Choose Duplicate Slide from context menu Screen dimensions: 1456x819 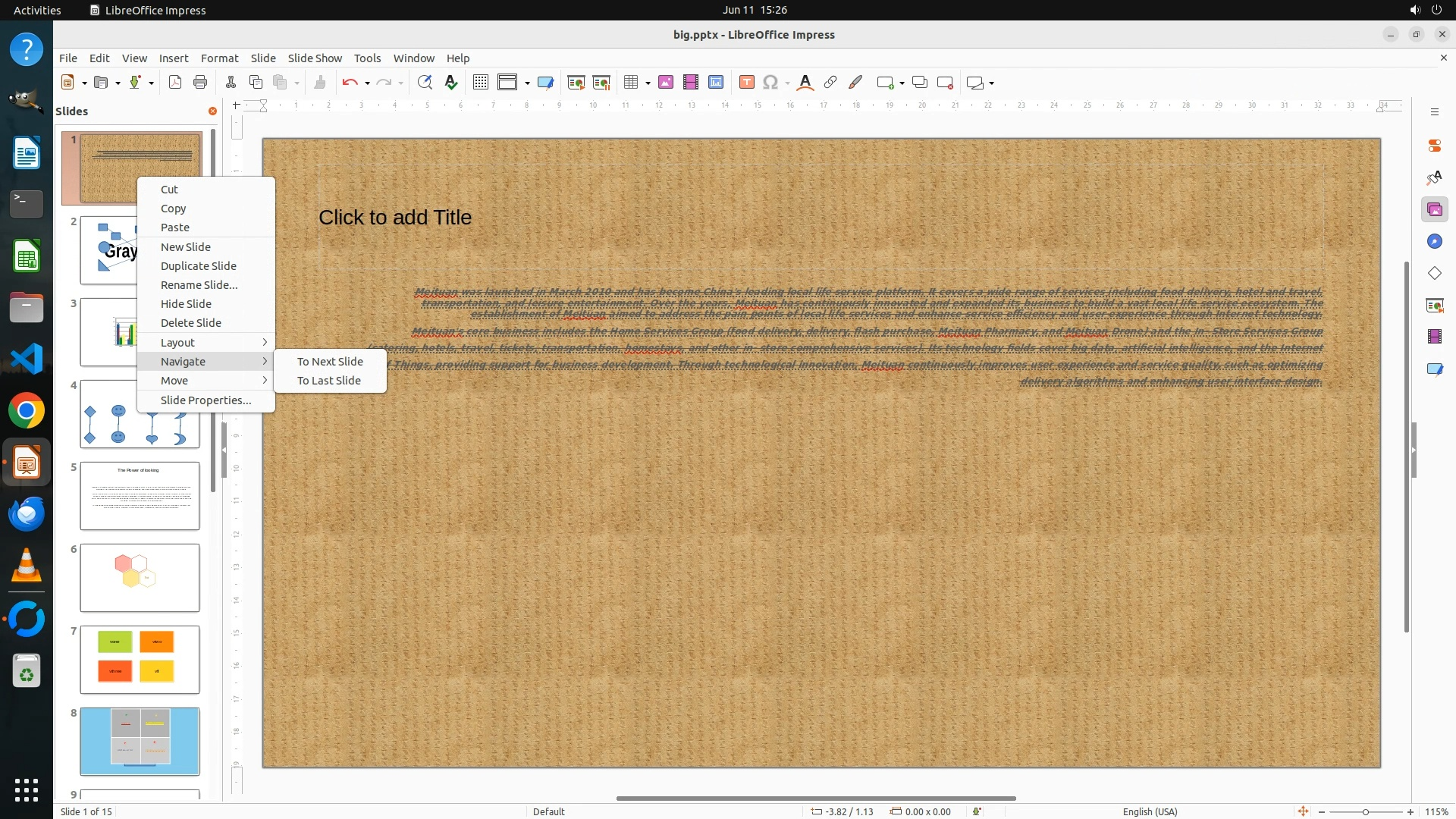click(198, 266)
